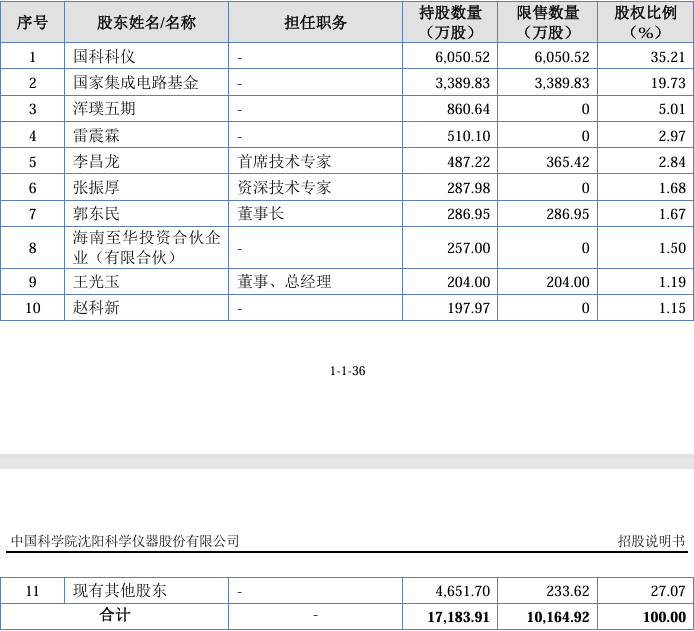The height and width of the screenshot is (631, 694).
Task: Click position 董事、总经理
Action: (x=284, y=281)
